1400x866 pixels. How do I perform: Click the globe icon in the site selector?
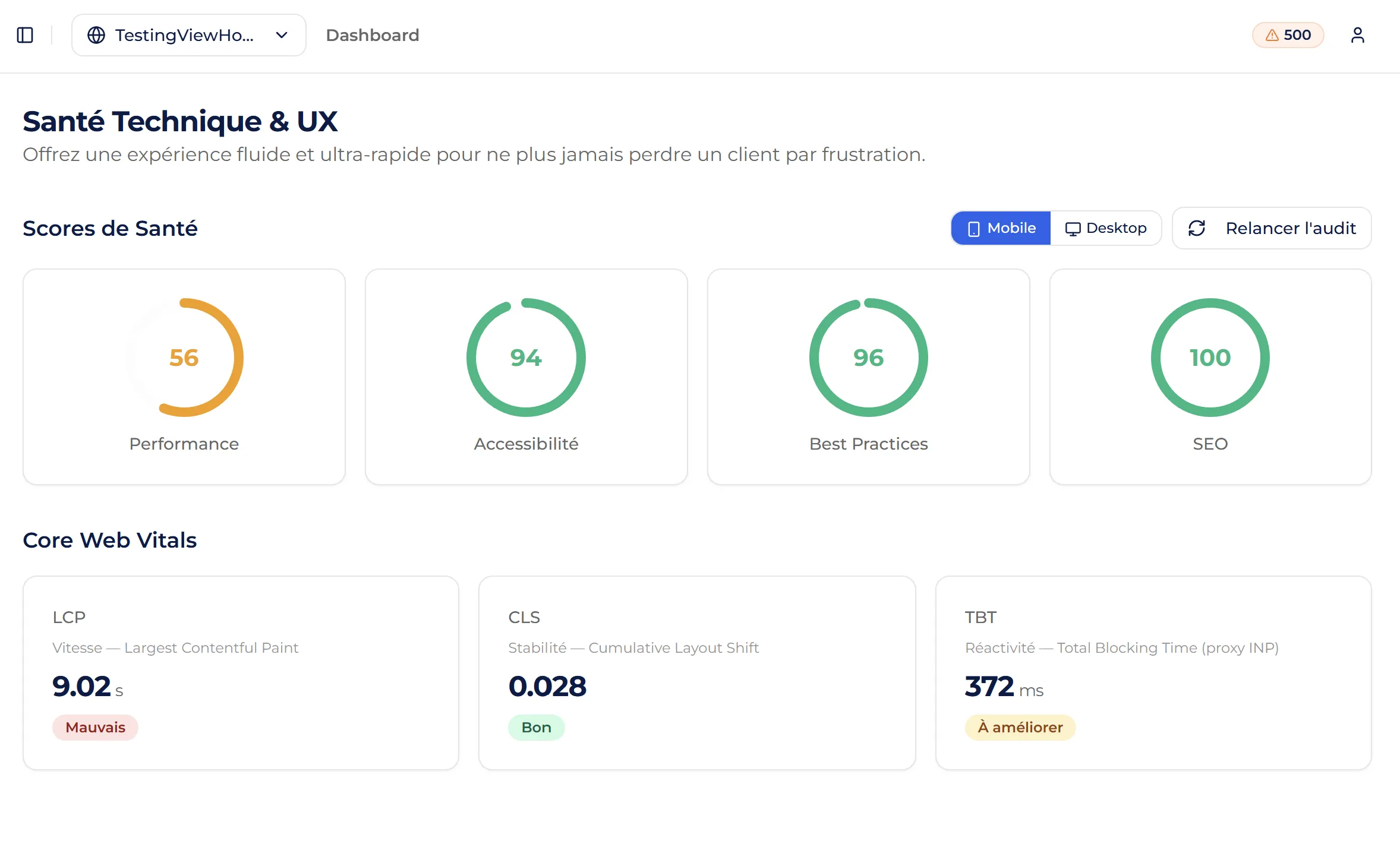(97, 35)
